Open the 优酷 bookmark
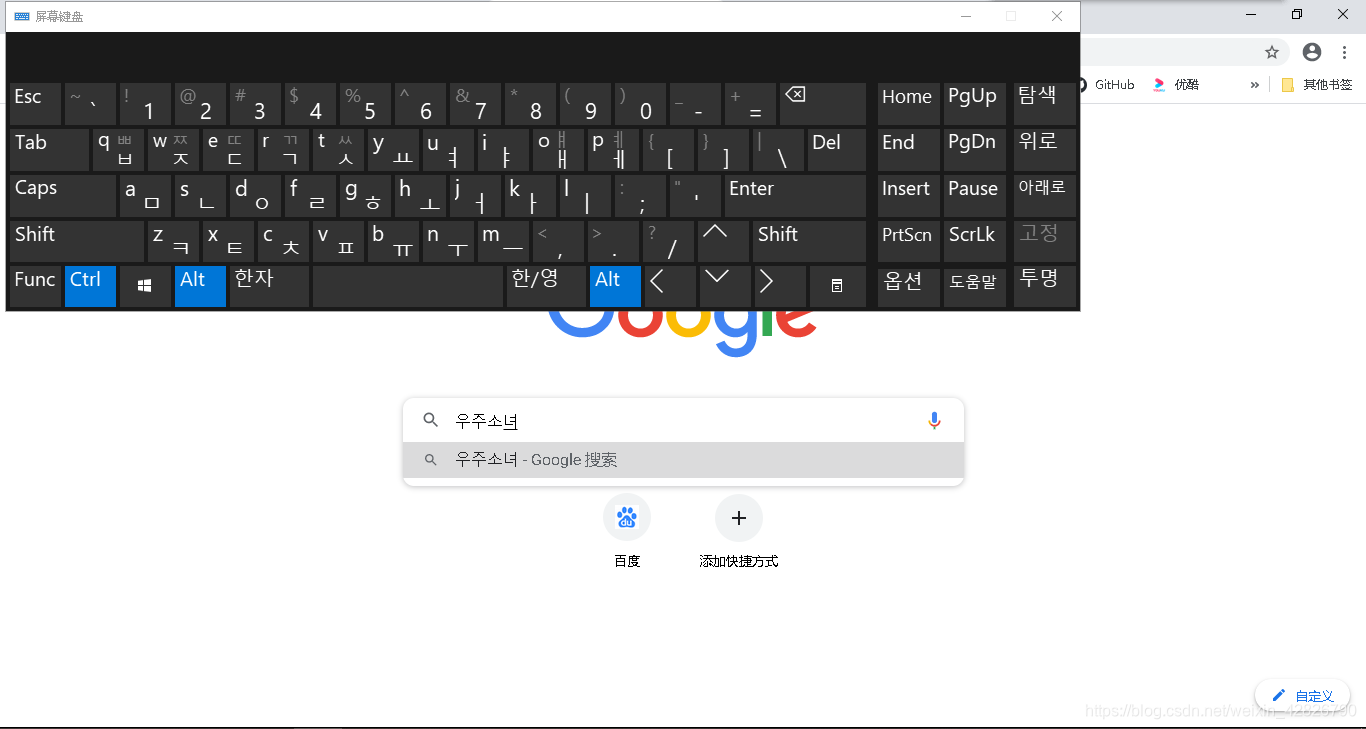1366x729 pixels. pyautogui.click(x=1176, y=85)
